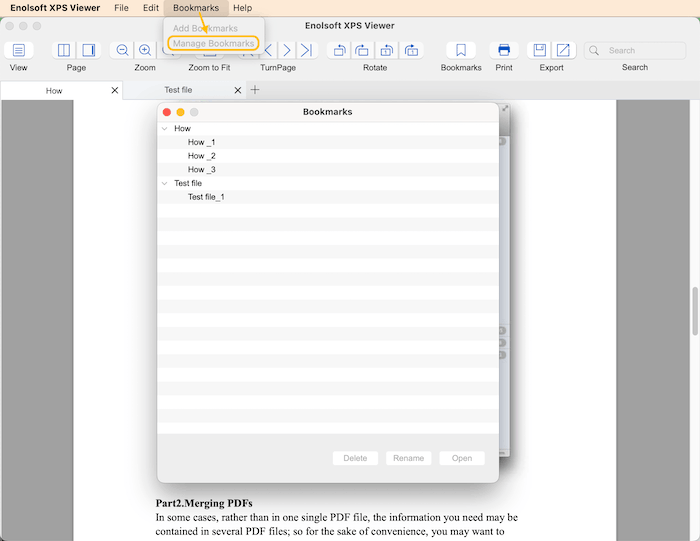The width and height of the screenshot is (700, 541).
Task: Choose Manage Bookmarks menu entry
Action: (213, 44)
